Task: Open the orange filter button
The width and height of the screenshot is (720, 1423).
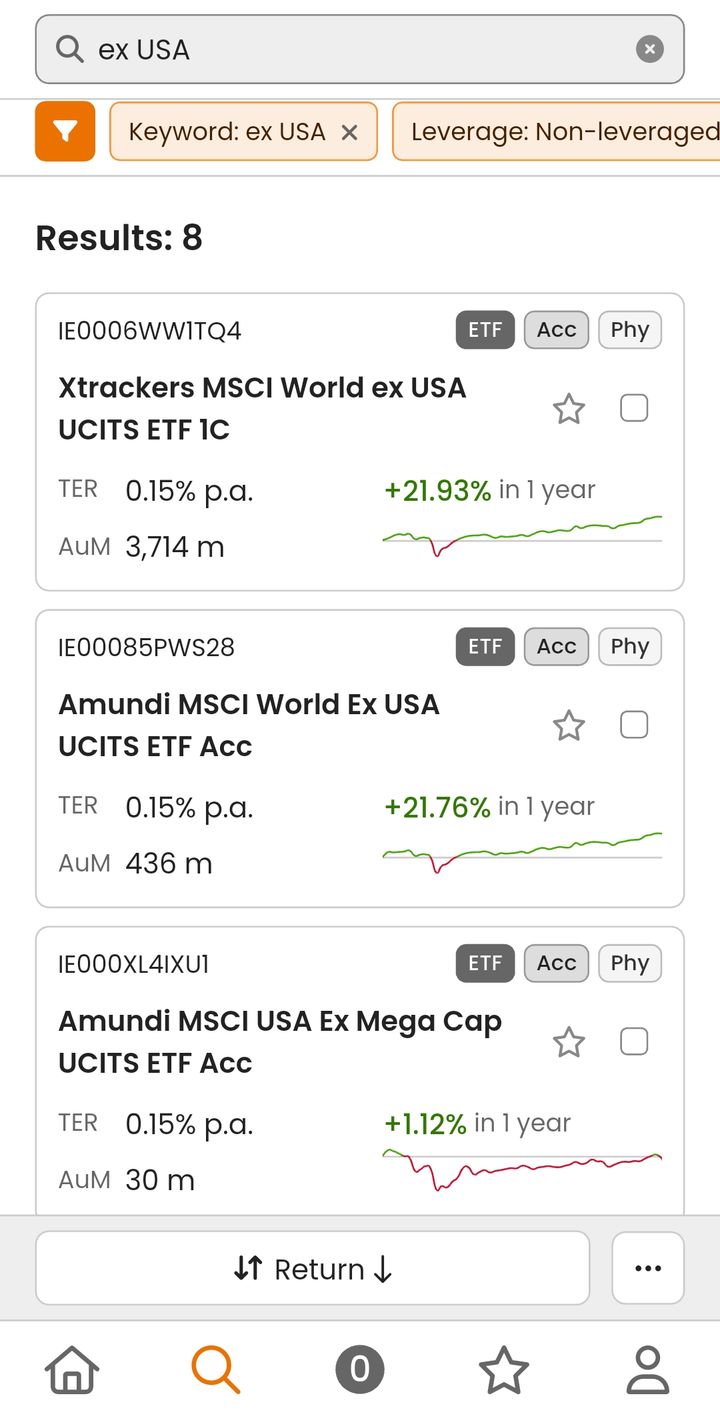Action: (x=65, y=131)
